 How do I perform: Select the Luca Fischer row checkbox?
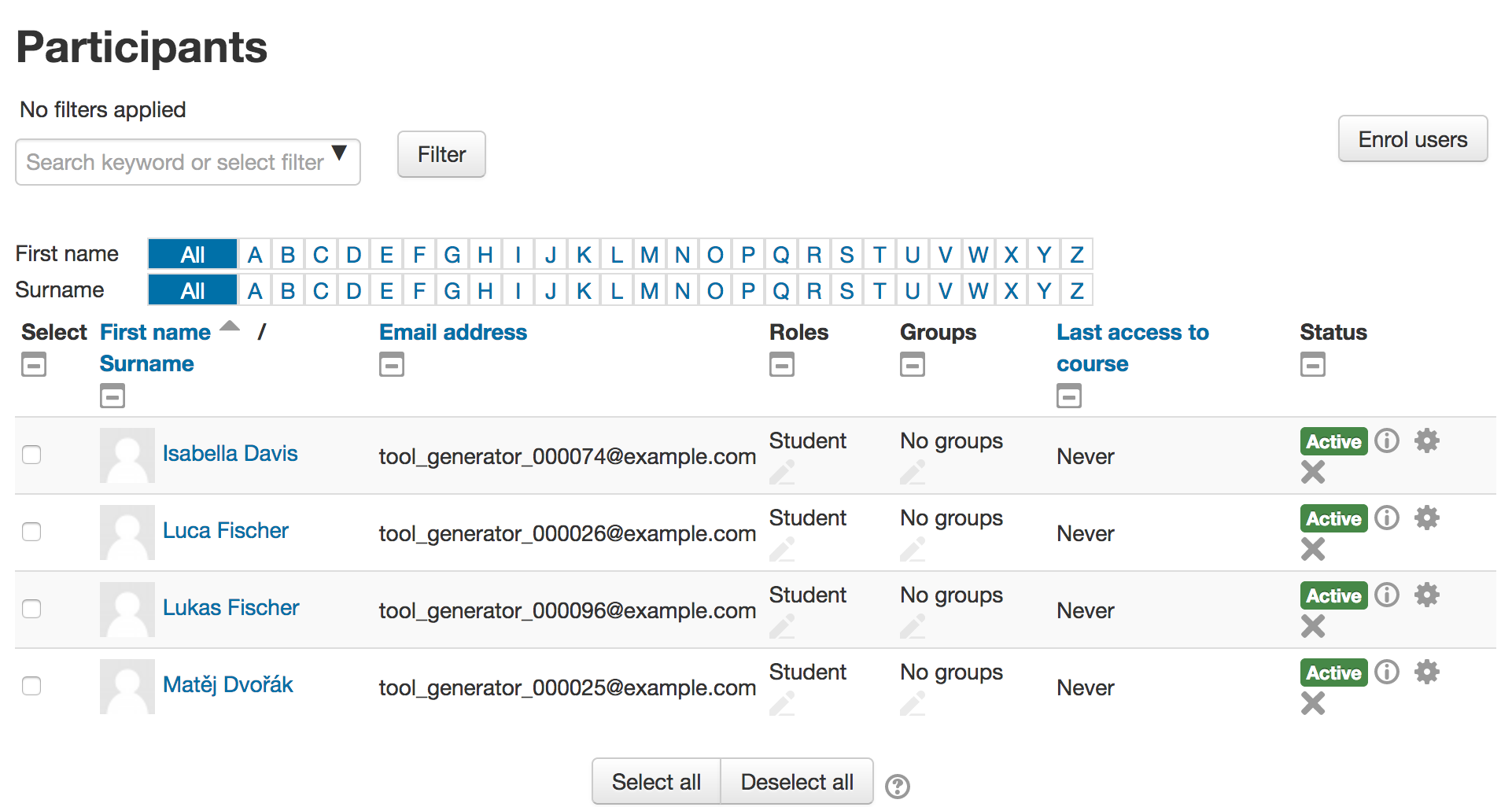pyautogui.click(x=31, y=532)
